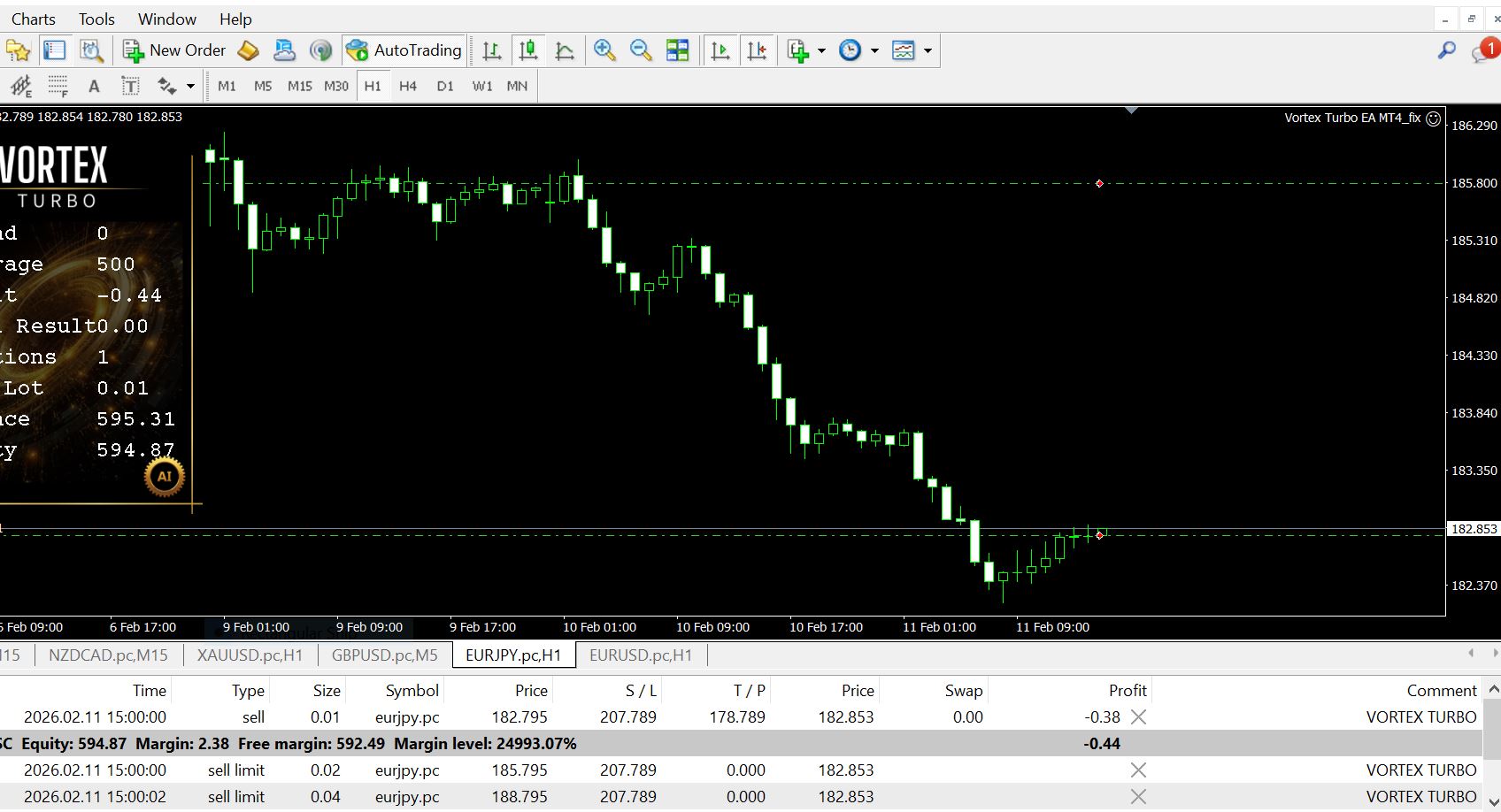Select candlestick chart mode
The width and height of the screenshot is (1501, 812).
pos(528,50)
